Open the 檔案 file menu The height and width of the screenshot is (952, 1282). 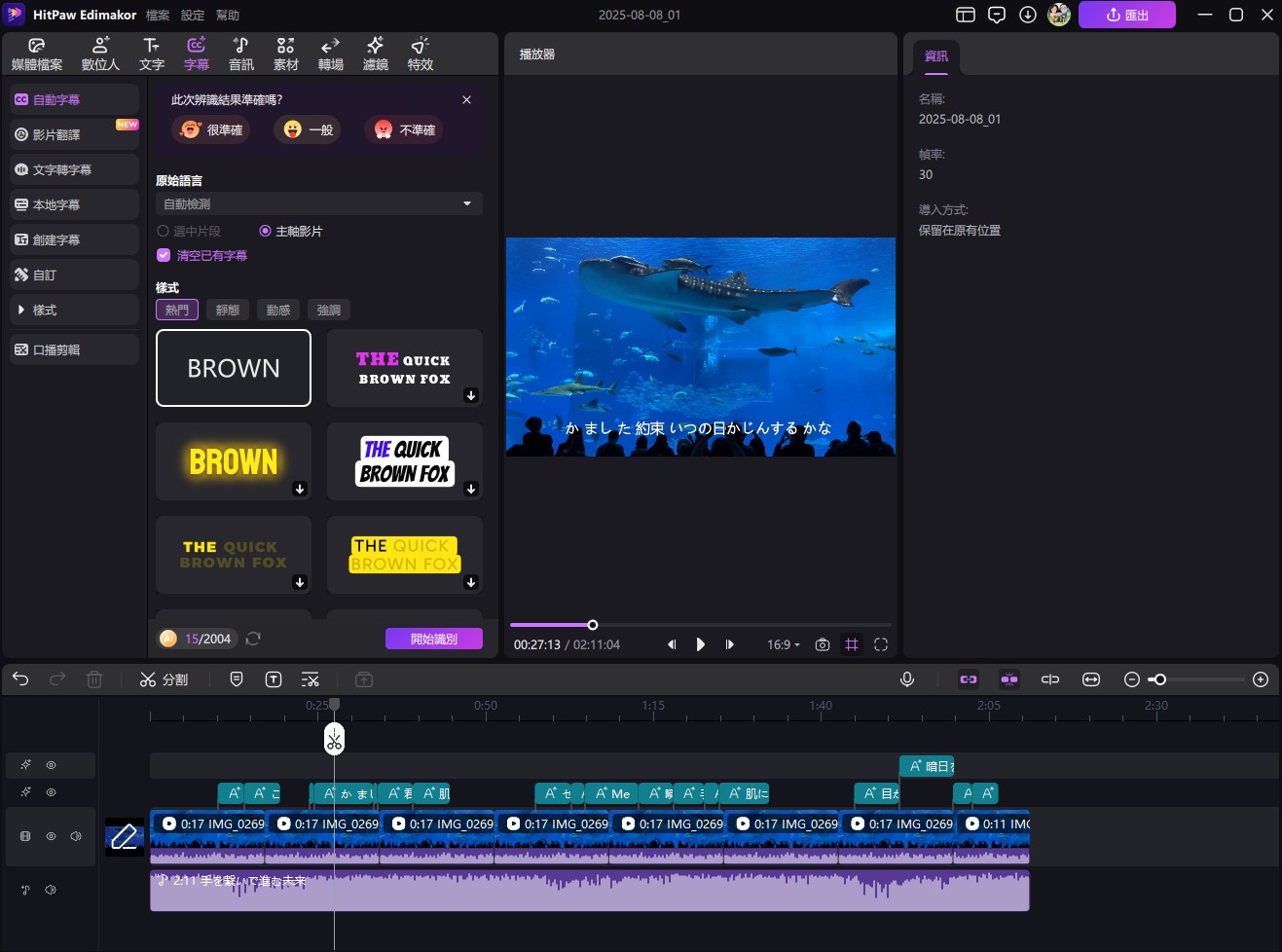pyautogui.click(x=158, y=15)
